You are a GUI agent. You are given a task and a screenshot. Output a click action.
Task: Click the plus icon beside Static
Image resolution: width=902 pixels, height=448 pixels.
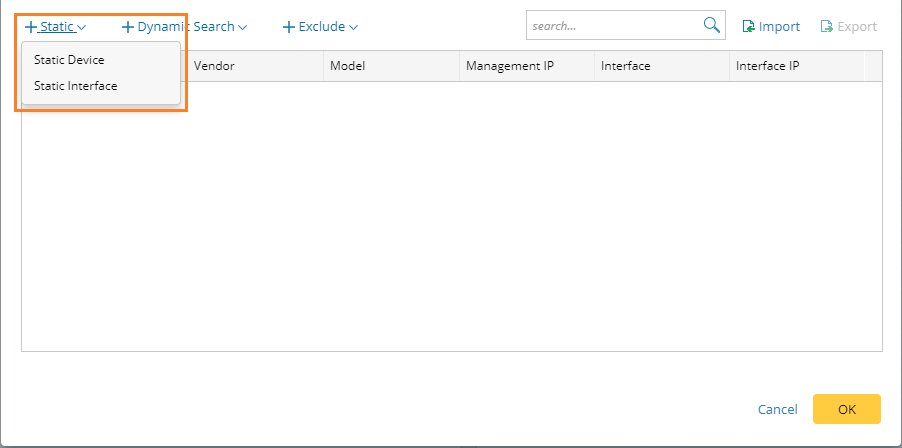point(31,27)
